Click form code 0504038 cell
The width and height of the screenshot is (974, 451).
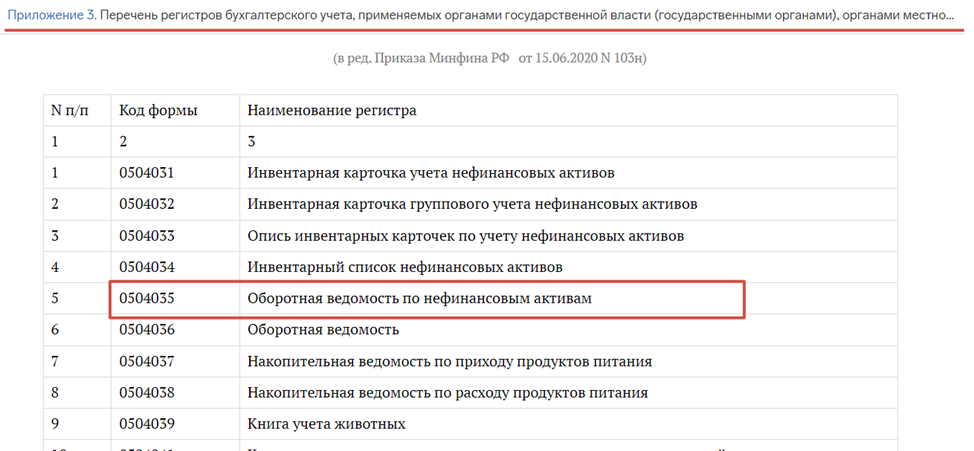pos(175,393)
